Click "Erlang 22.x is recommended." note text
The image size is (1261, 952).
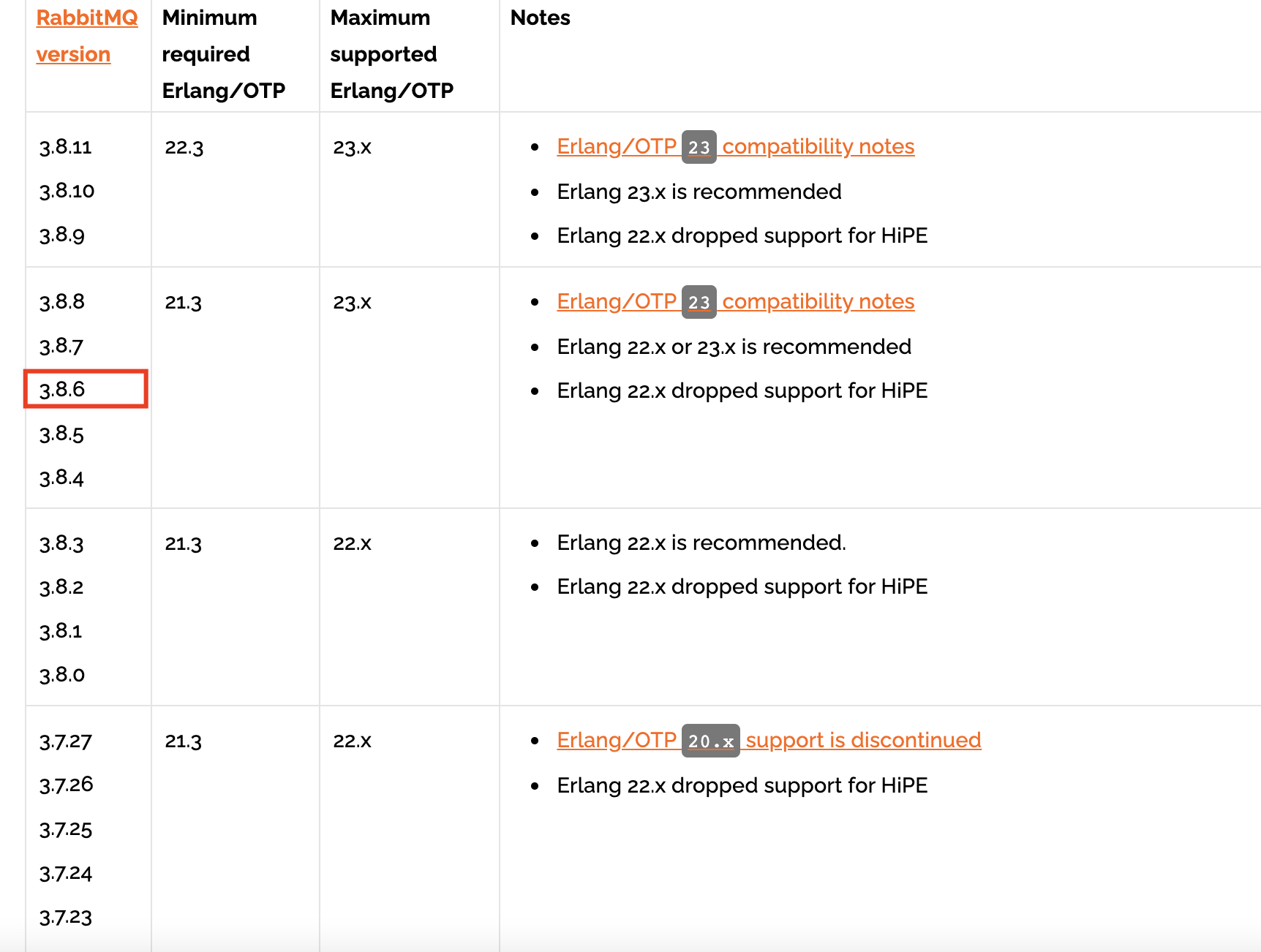click(x=701, y=543)
